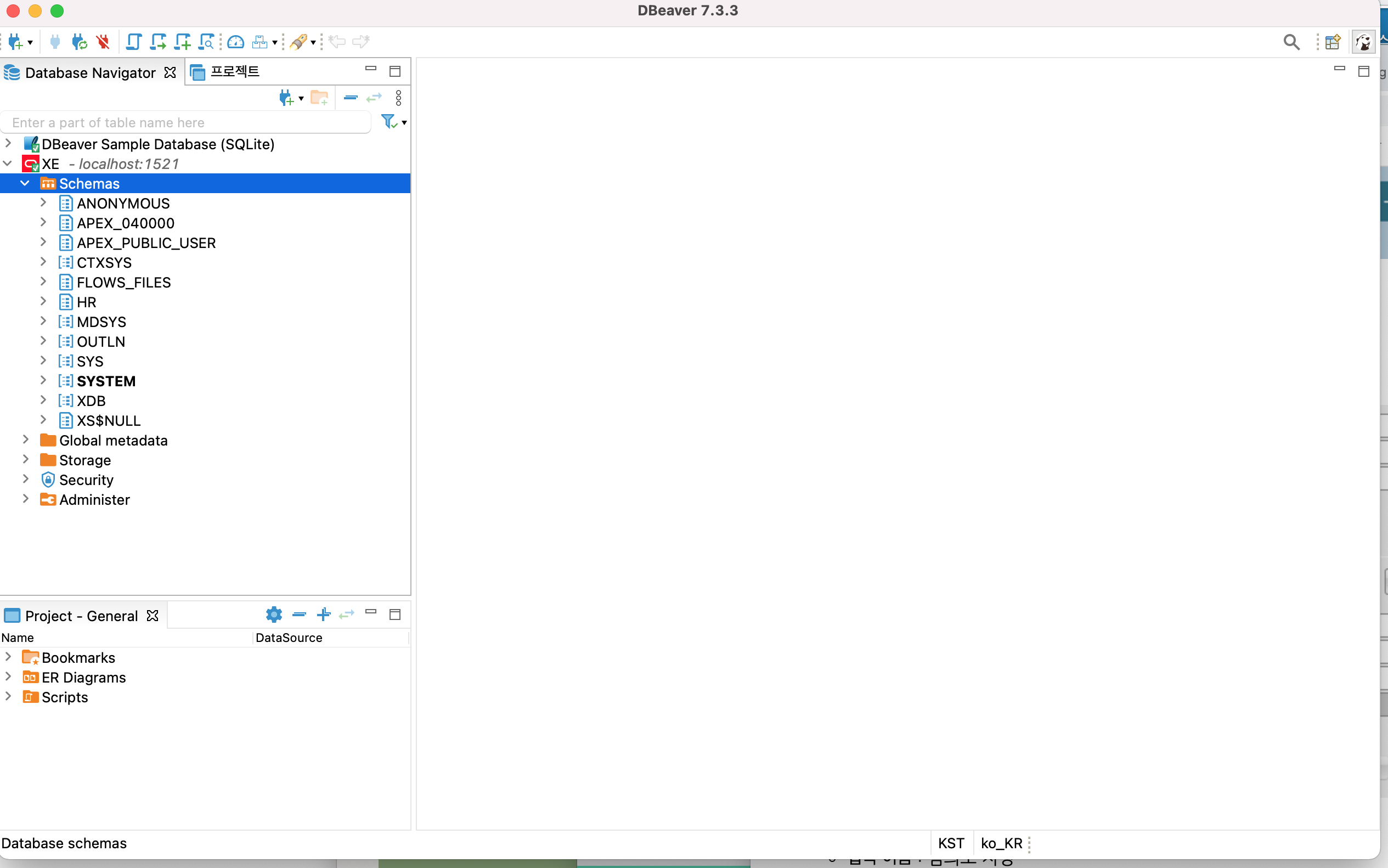Select the FLOWS_FILES schema
Screen dimensions: 1388x868
click(123, 283)
